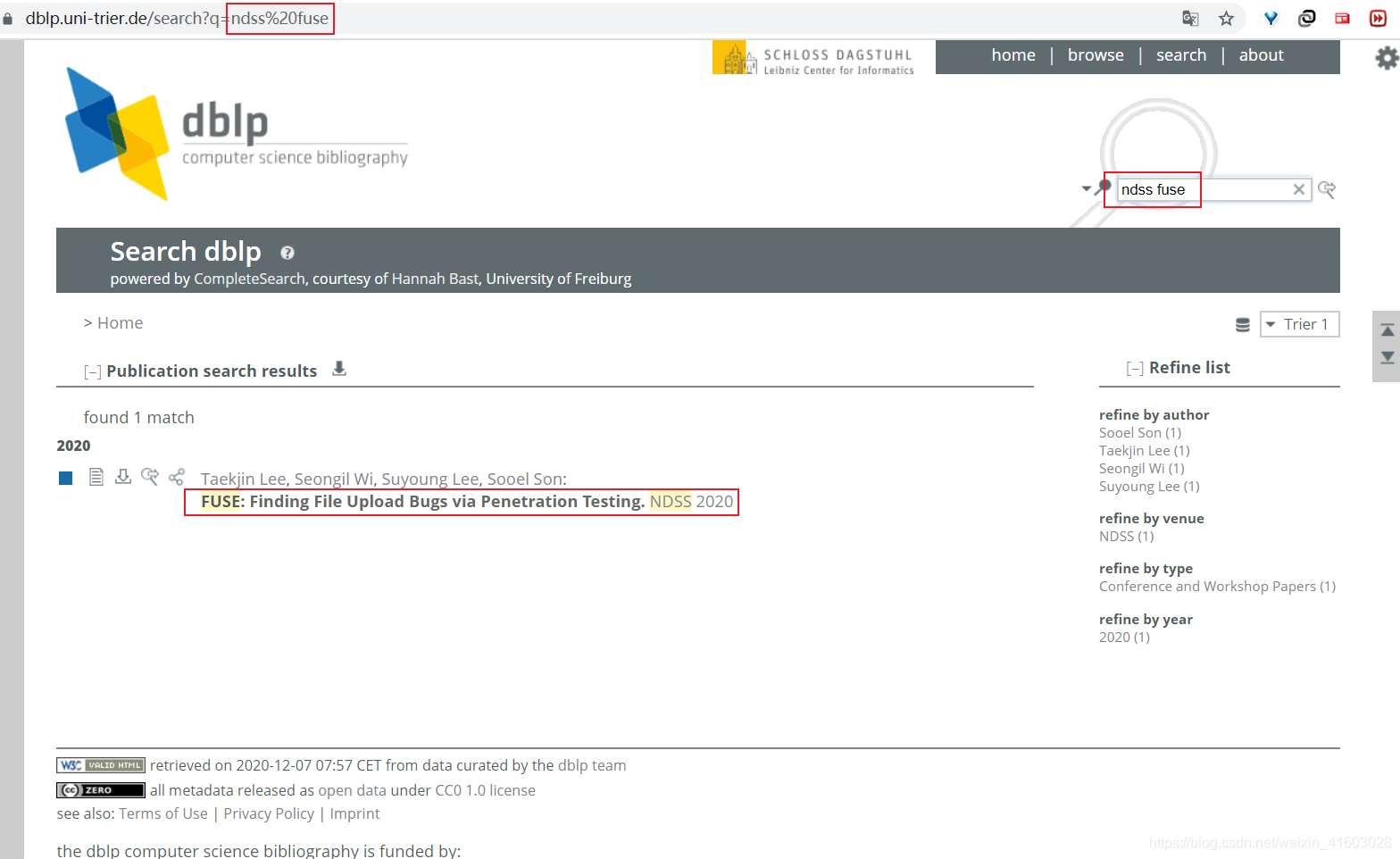This screenshot has width=1400, height=859.
Task: Refine by author Sooel Son (1)
Action: pos(1140,433)
